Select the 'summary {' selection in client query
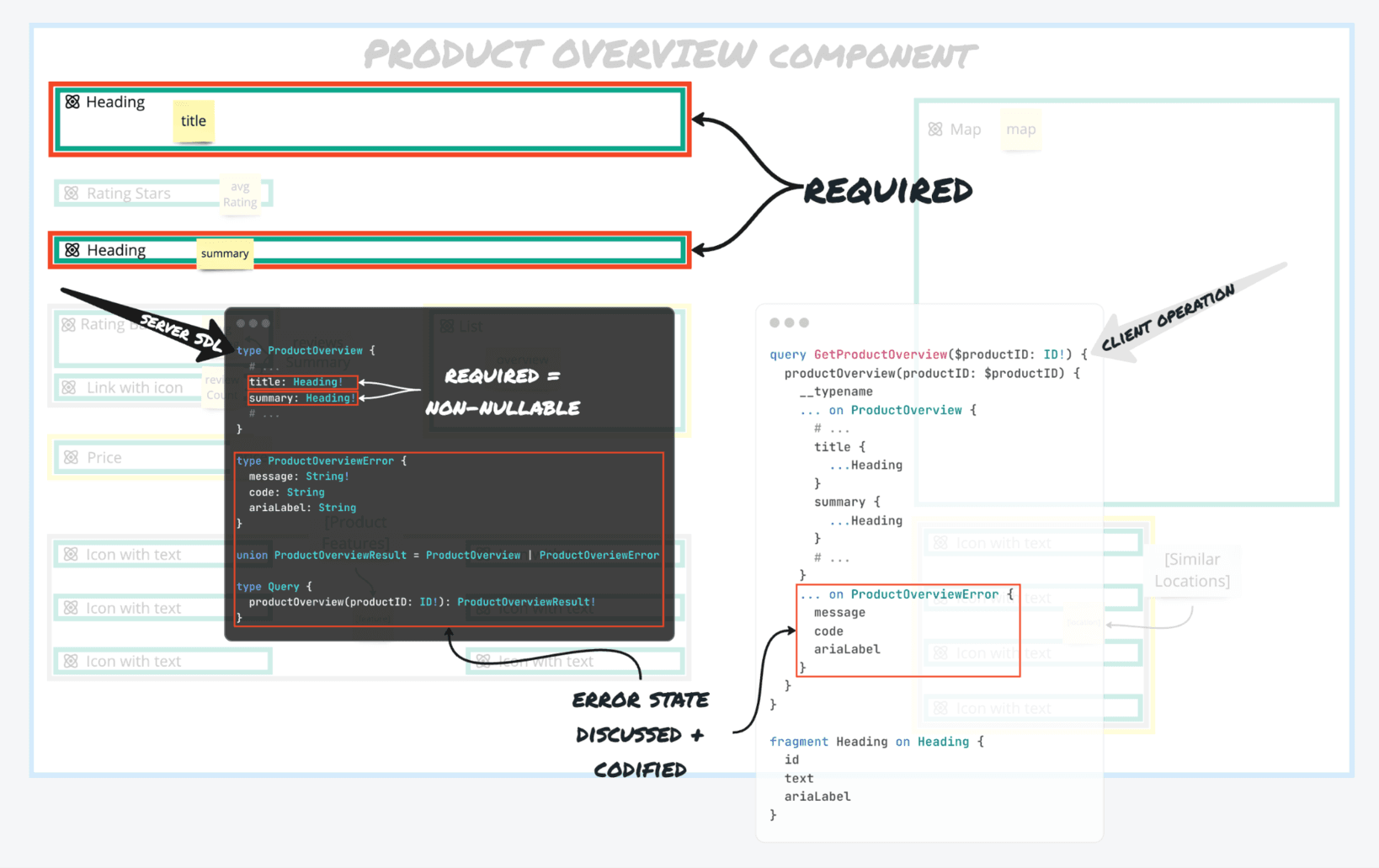Image resolution: width=1379 pixels, height=868 pixels. (x=847, y=502)
